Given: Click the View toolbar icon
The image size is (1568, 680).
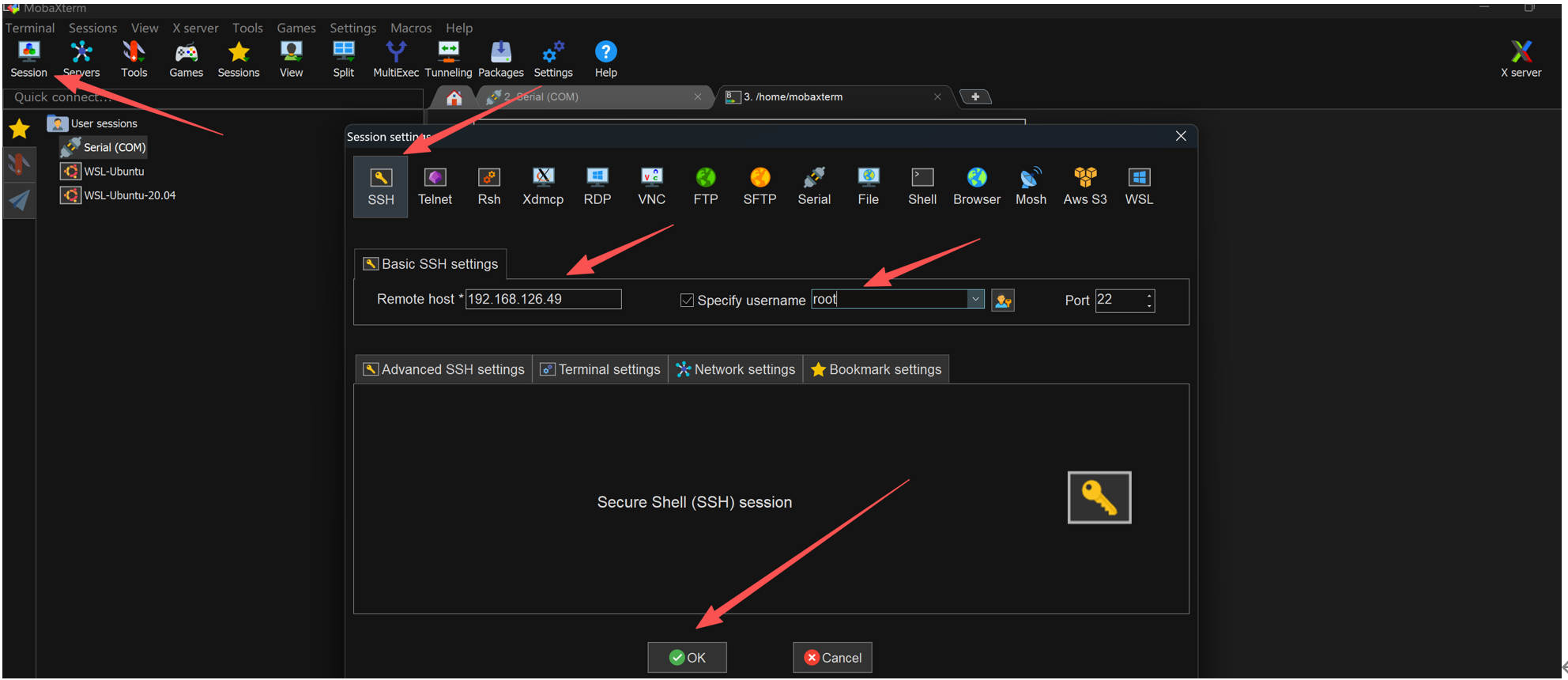Looking at the screenshot, I should point(291,59).
